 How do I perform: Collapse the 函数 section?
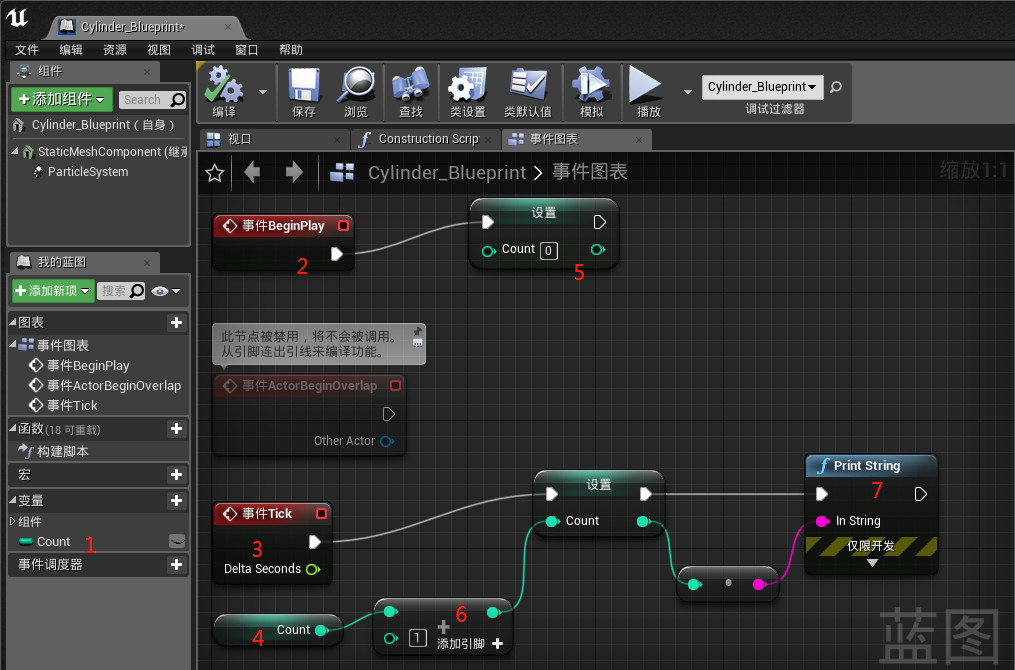click(x=13, y=428)
